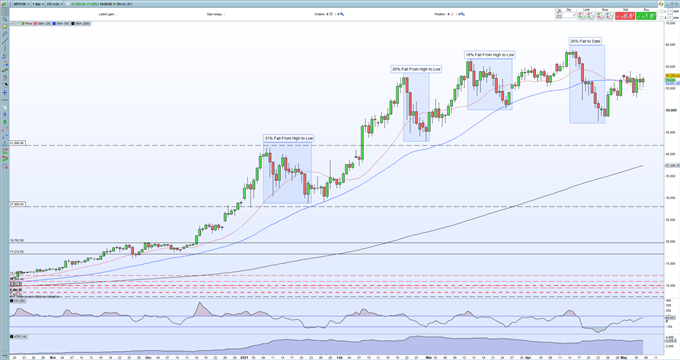Click the blue crosshair tool icon
Screen dimensions: 680x360
[x=5, y=92]
